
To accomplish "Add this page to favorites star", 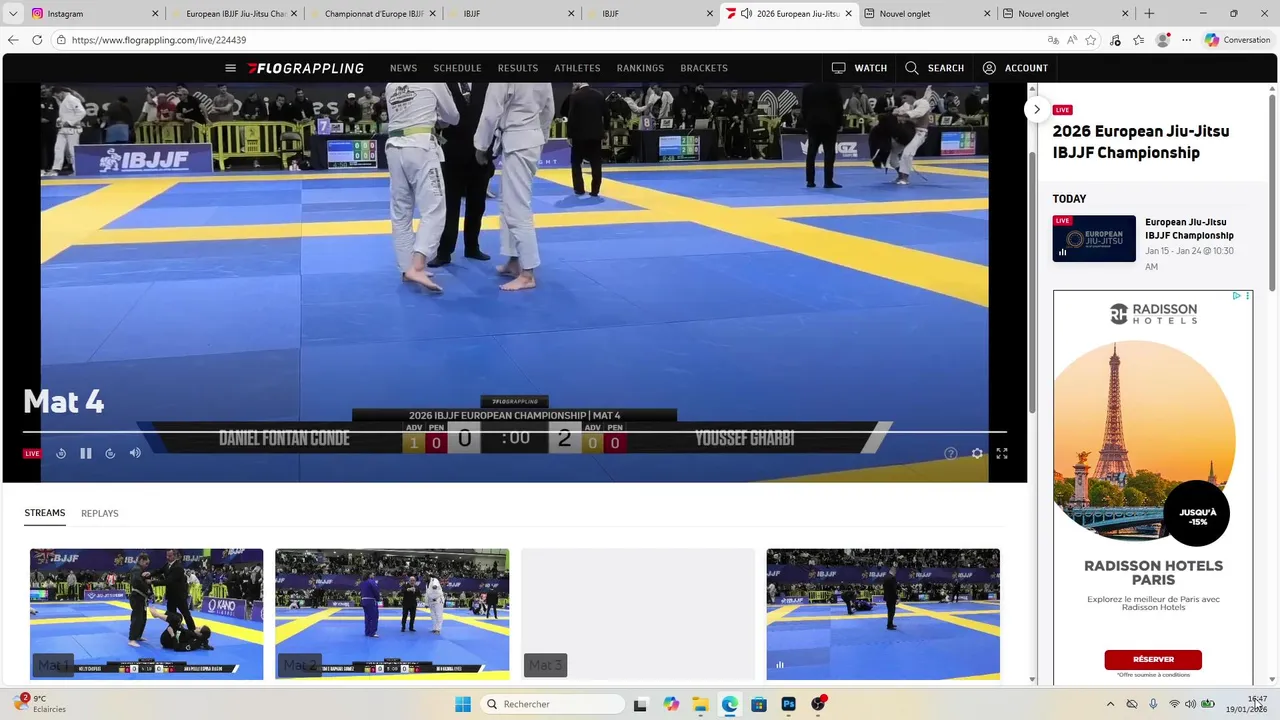I will 1091,40.
